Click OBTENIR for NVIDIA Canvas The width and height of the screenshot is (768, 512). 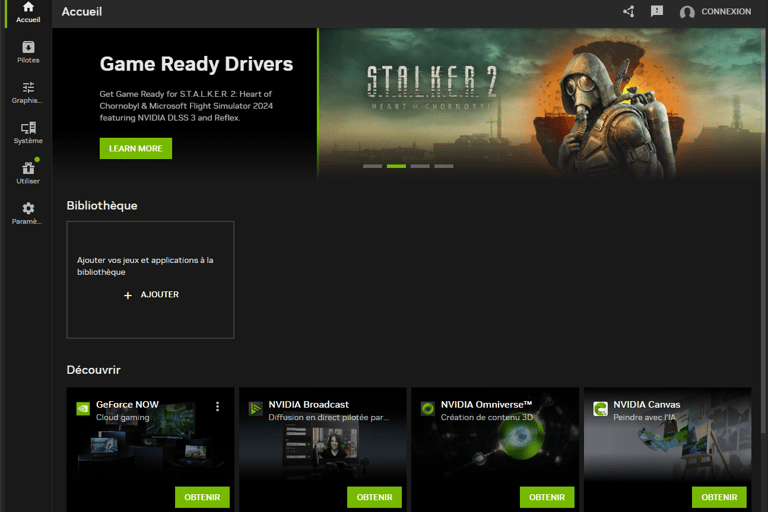pos(719,497)
